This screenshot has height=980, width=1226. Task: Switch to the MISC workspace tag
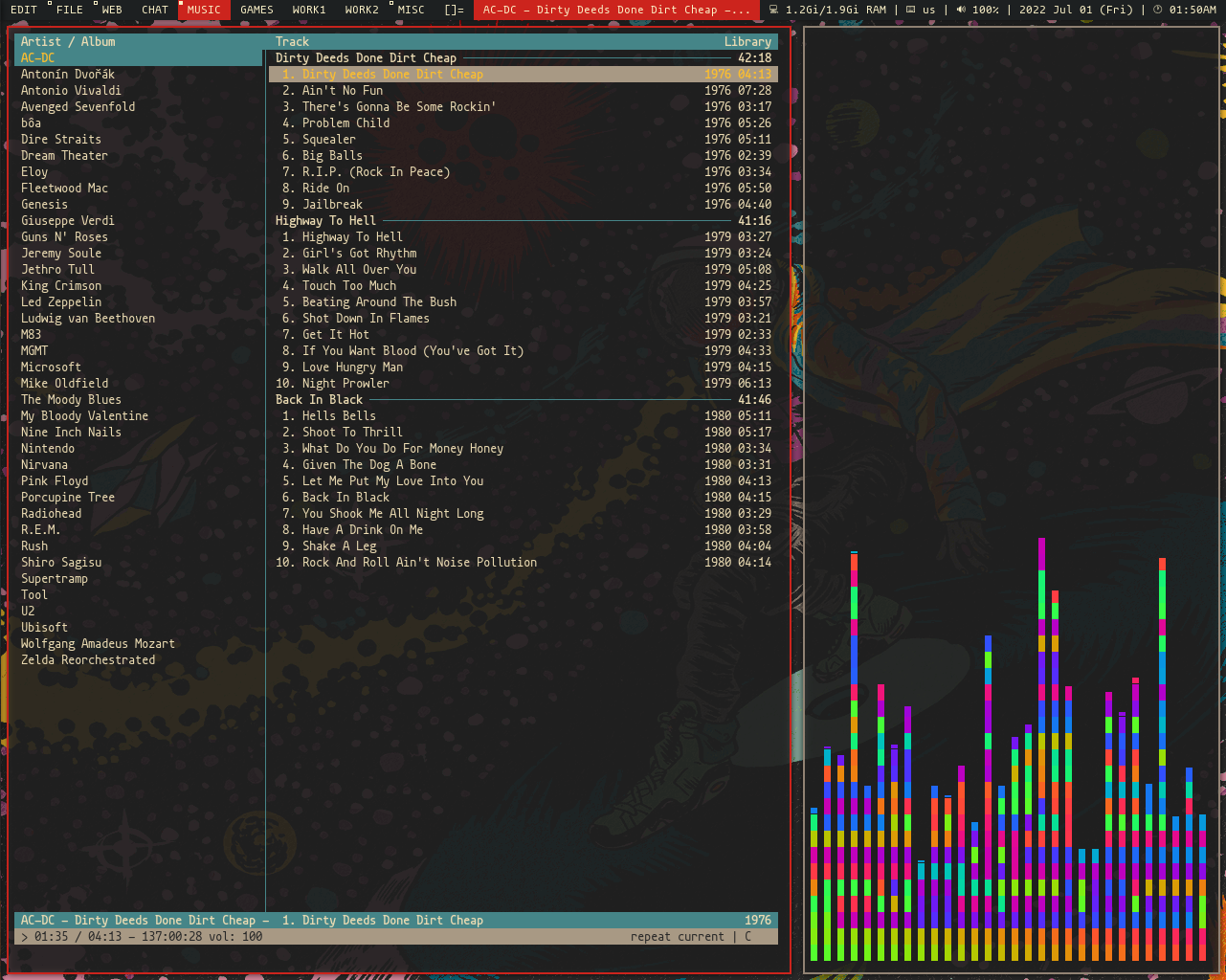[x=411, y=10]
